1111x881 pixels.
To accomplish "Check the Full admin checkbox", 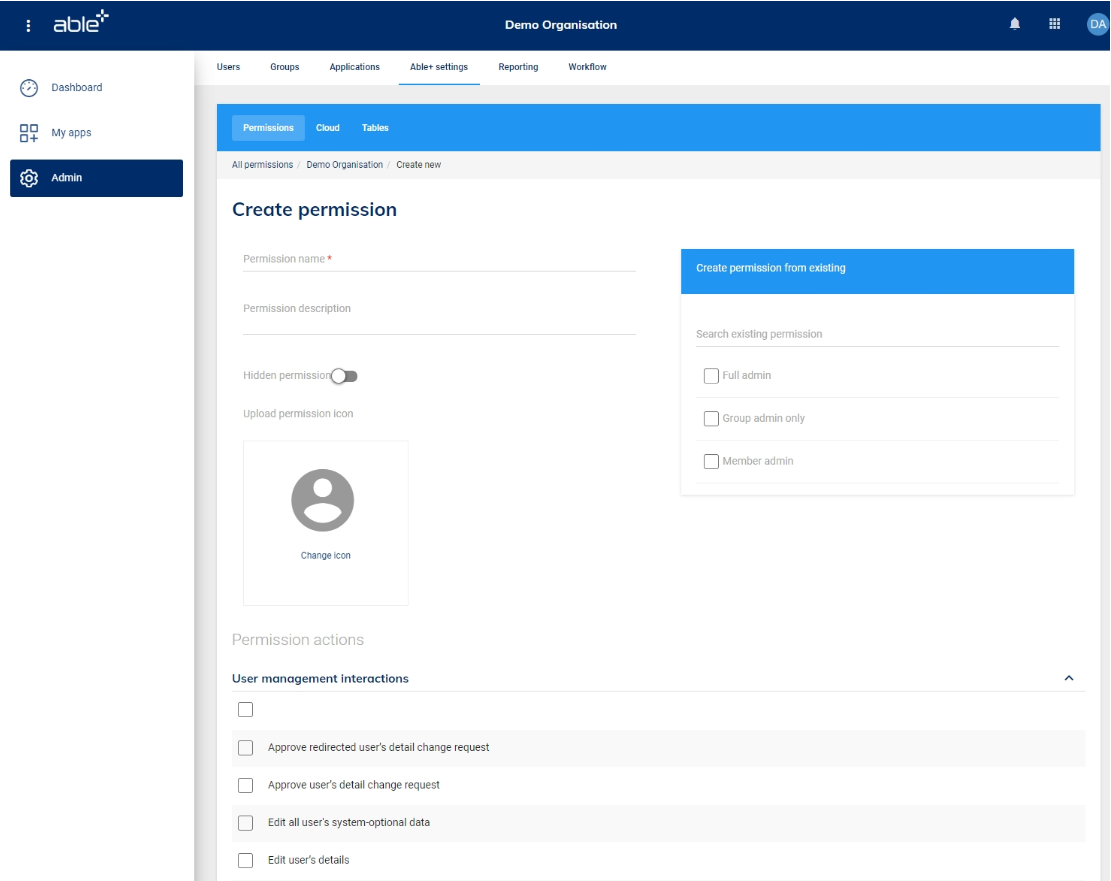I will [711, 376].
